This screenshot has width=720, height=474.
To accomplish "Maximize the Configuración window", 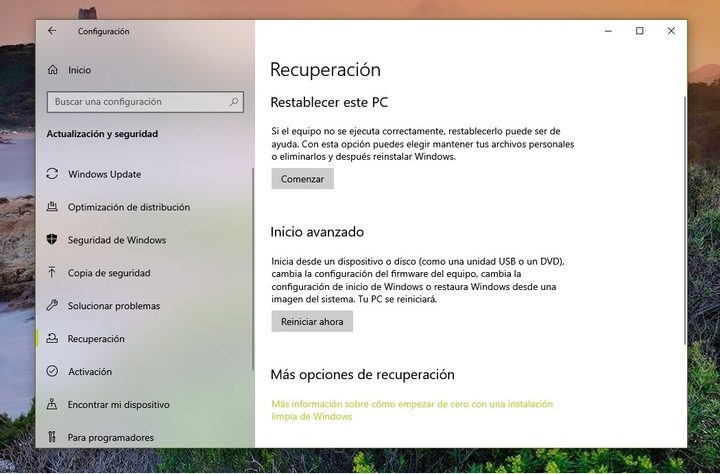I will 640,31.
